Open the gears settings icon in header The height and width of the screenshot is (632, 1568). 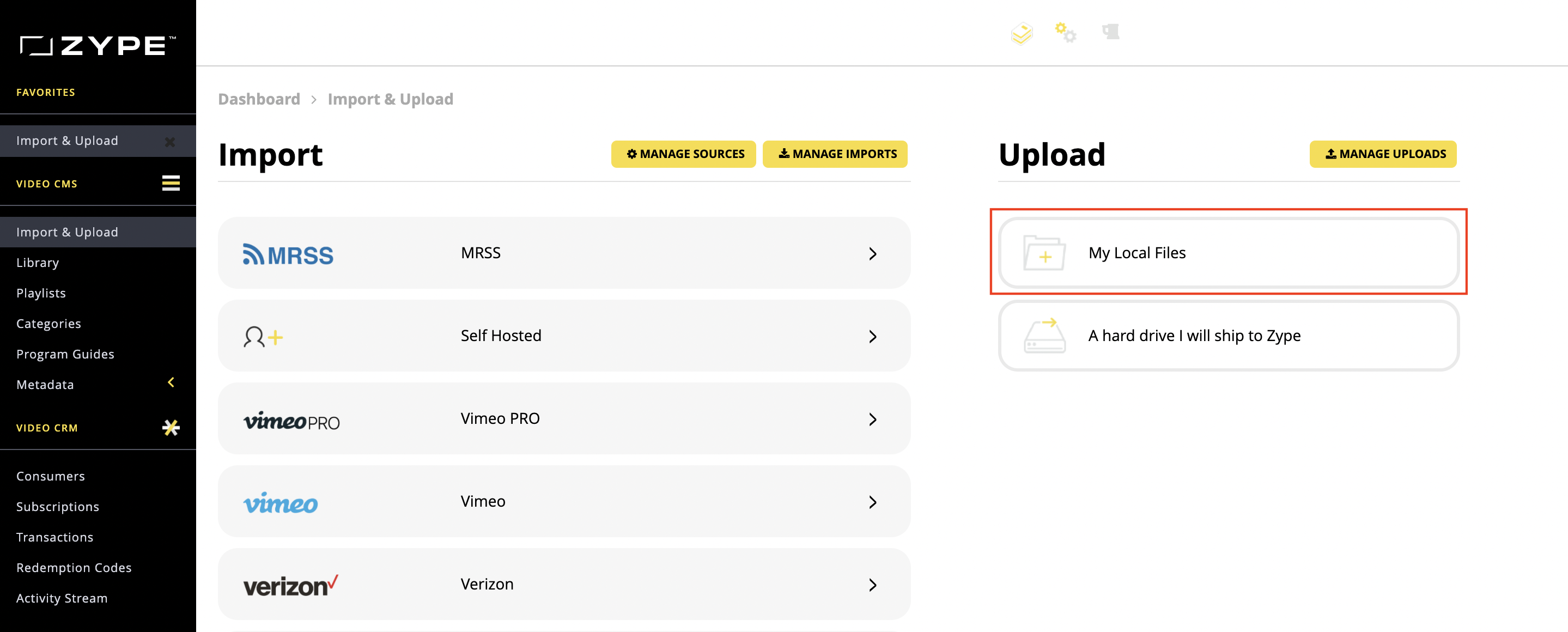[x=1065, y=32]
